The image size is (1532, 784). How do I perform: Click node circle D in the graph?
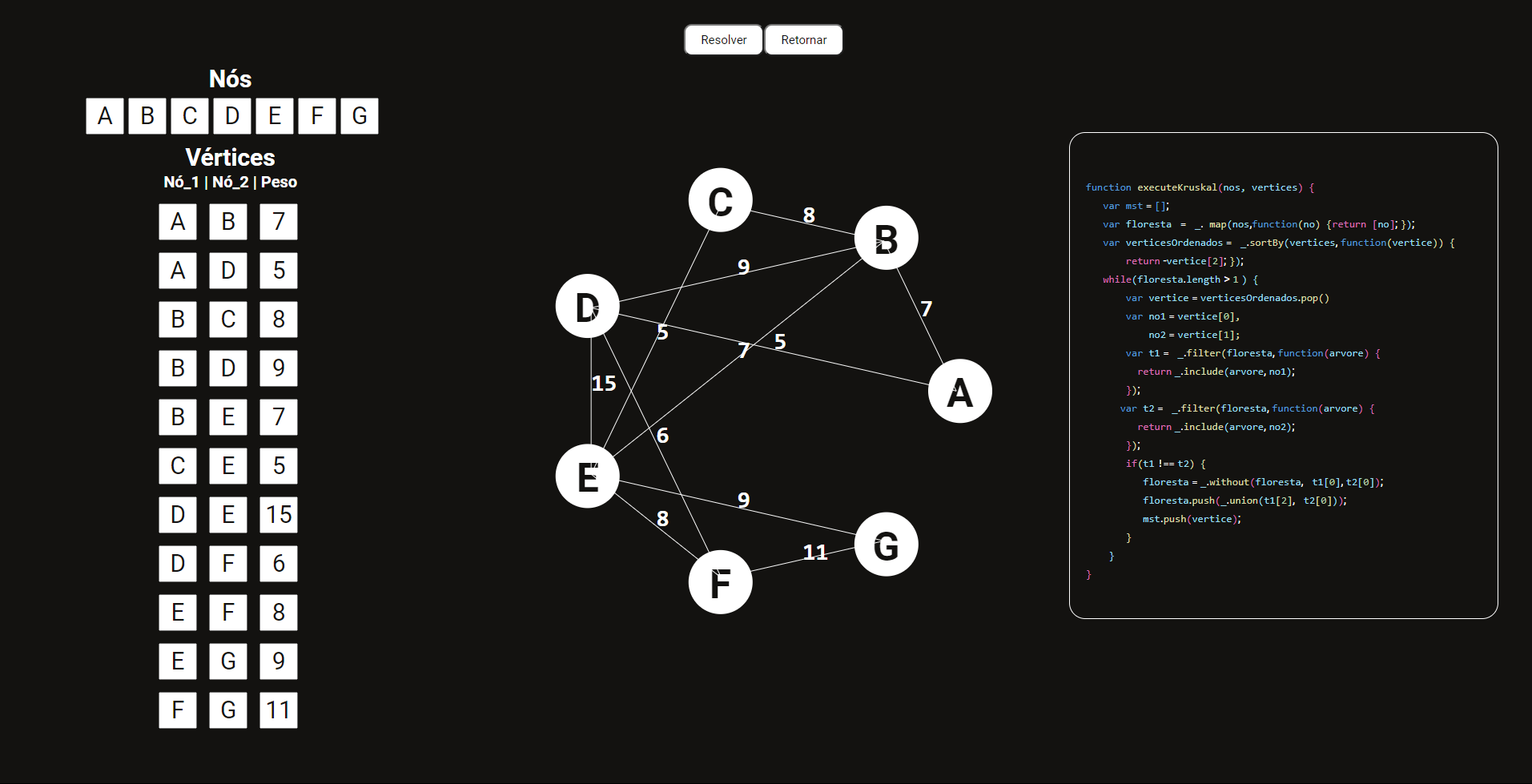pos(587,306)
